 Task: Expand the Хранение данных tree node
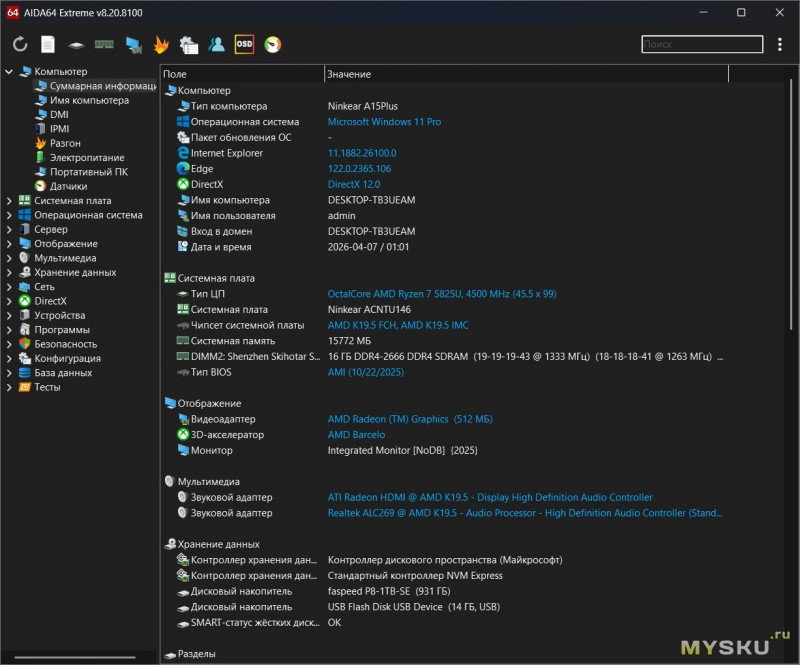click(x=9, y=272)
